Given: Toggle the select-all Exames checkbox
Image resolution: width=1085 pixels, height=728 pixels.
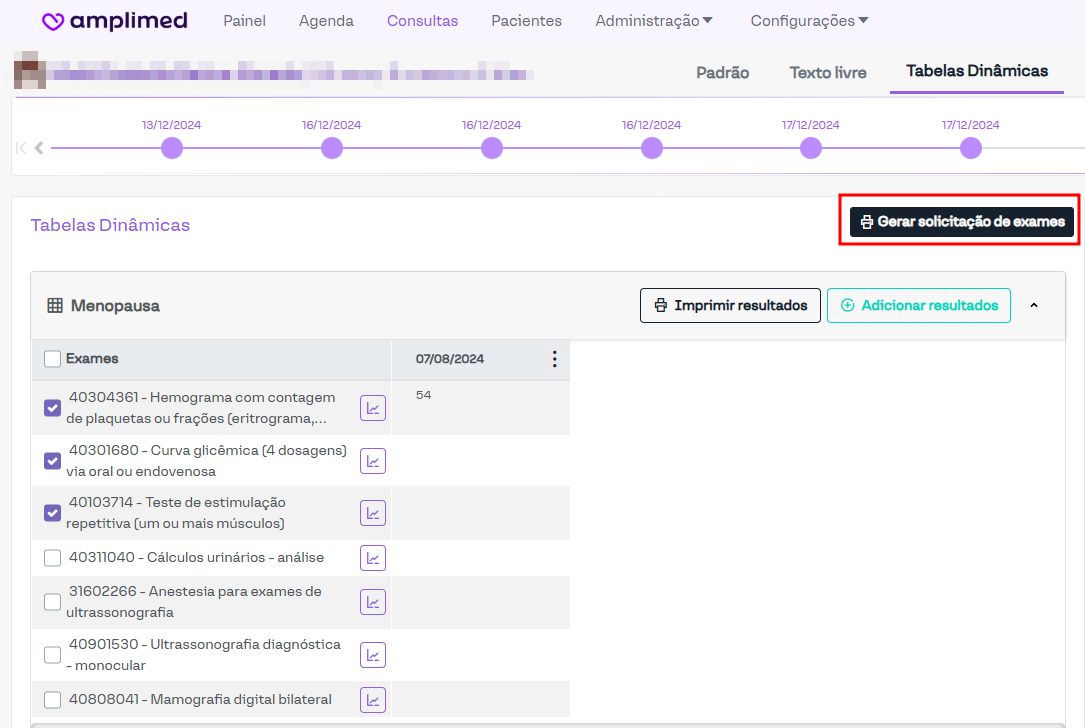Looking at the screenshot, I should pos(53,359).
